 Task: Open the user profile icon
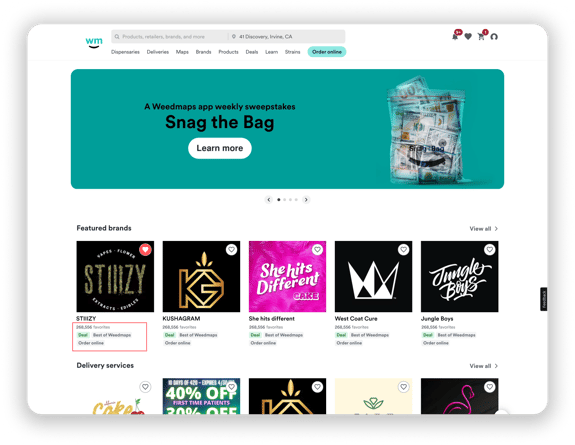tap(494, 36)
